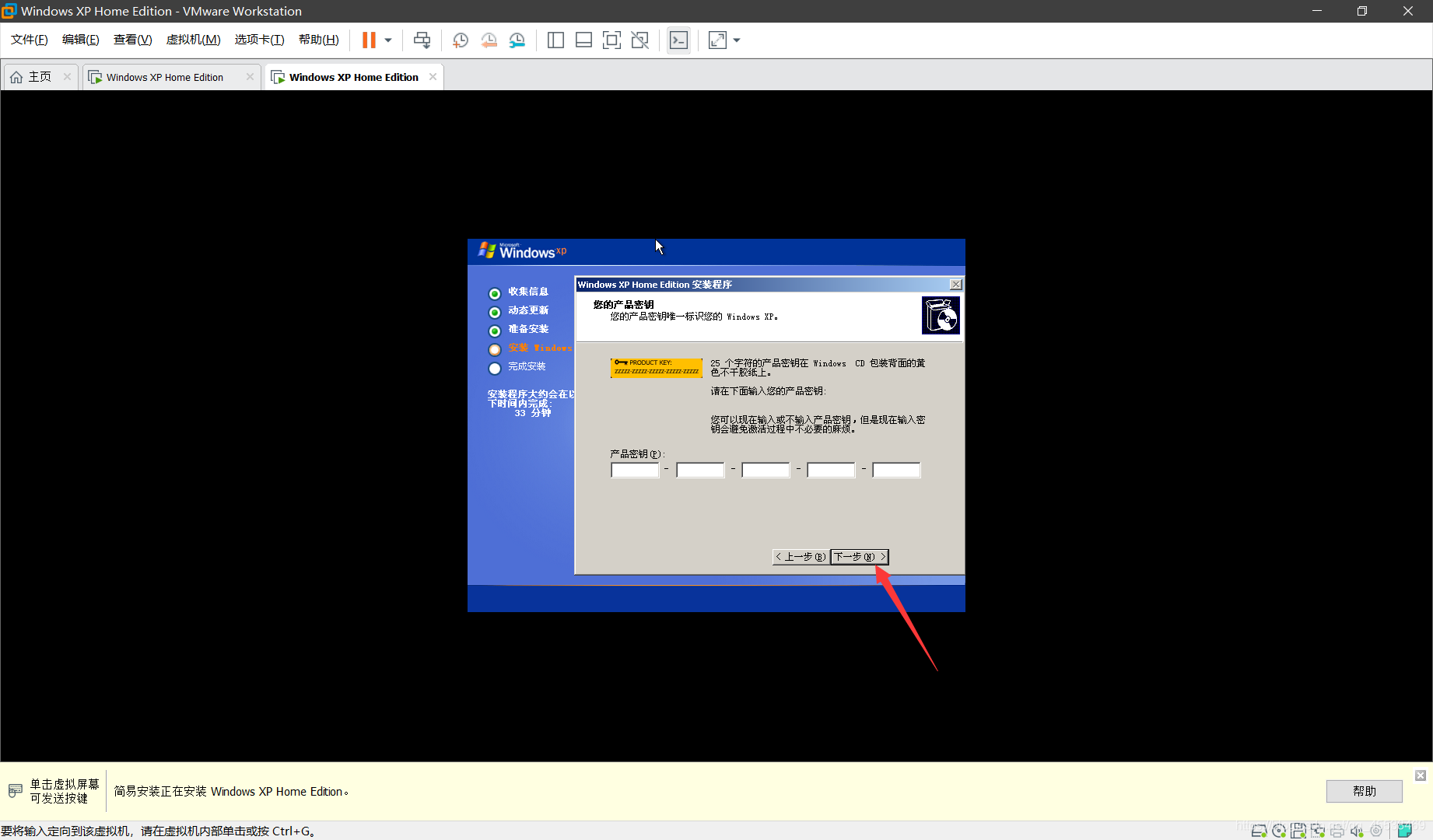Click the network adapter status icon
Viewport: 1433px width, 840px height.
click(1317, 831)
